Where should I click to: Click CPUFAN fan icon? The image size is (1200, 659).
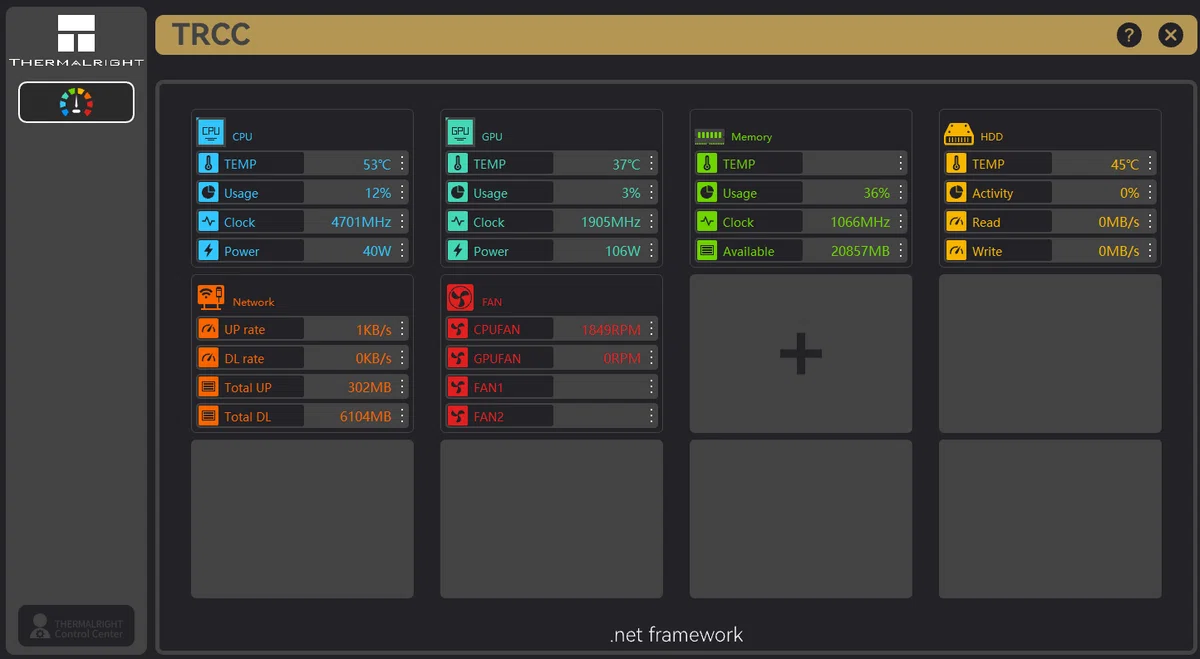point(458,328)
